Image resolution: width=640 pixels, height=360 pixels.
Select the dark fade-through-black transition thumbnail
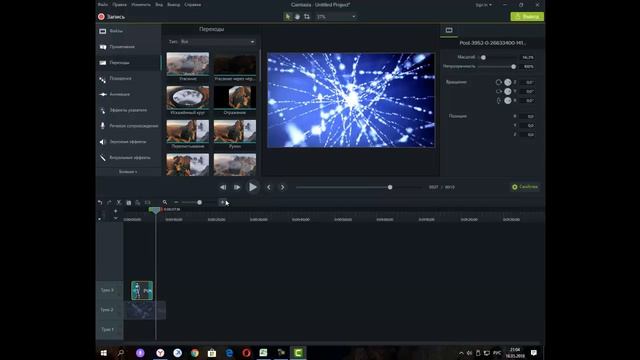pyautogui.click(x=235, y=64)
